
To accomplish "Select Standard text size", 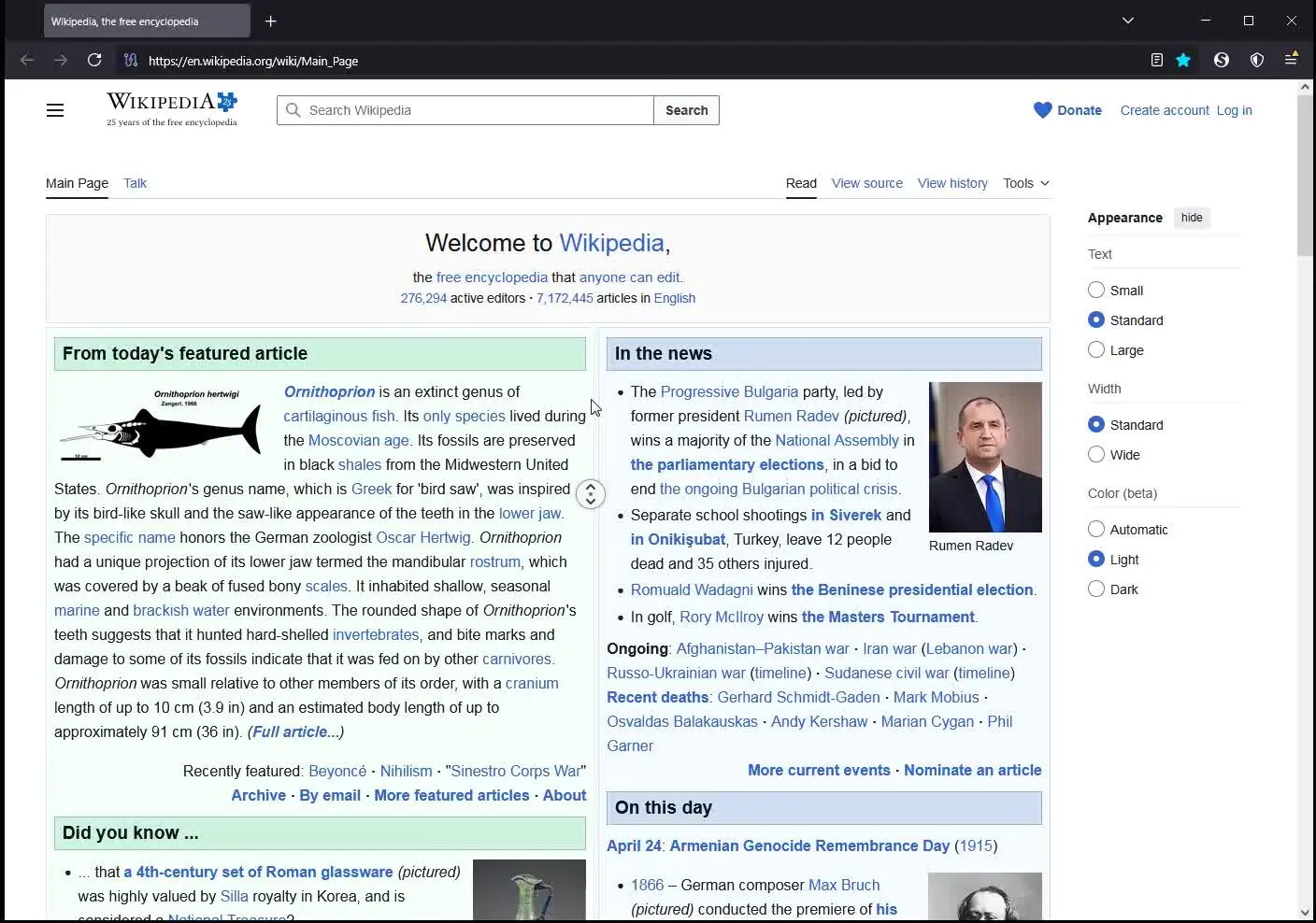I will (1096, 320).
